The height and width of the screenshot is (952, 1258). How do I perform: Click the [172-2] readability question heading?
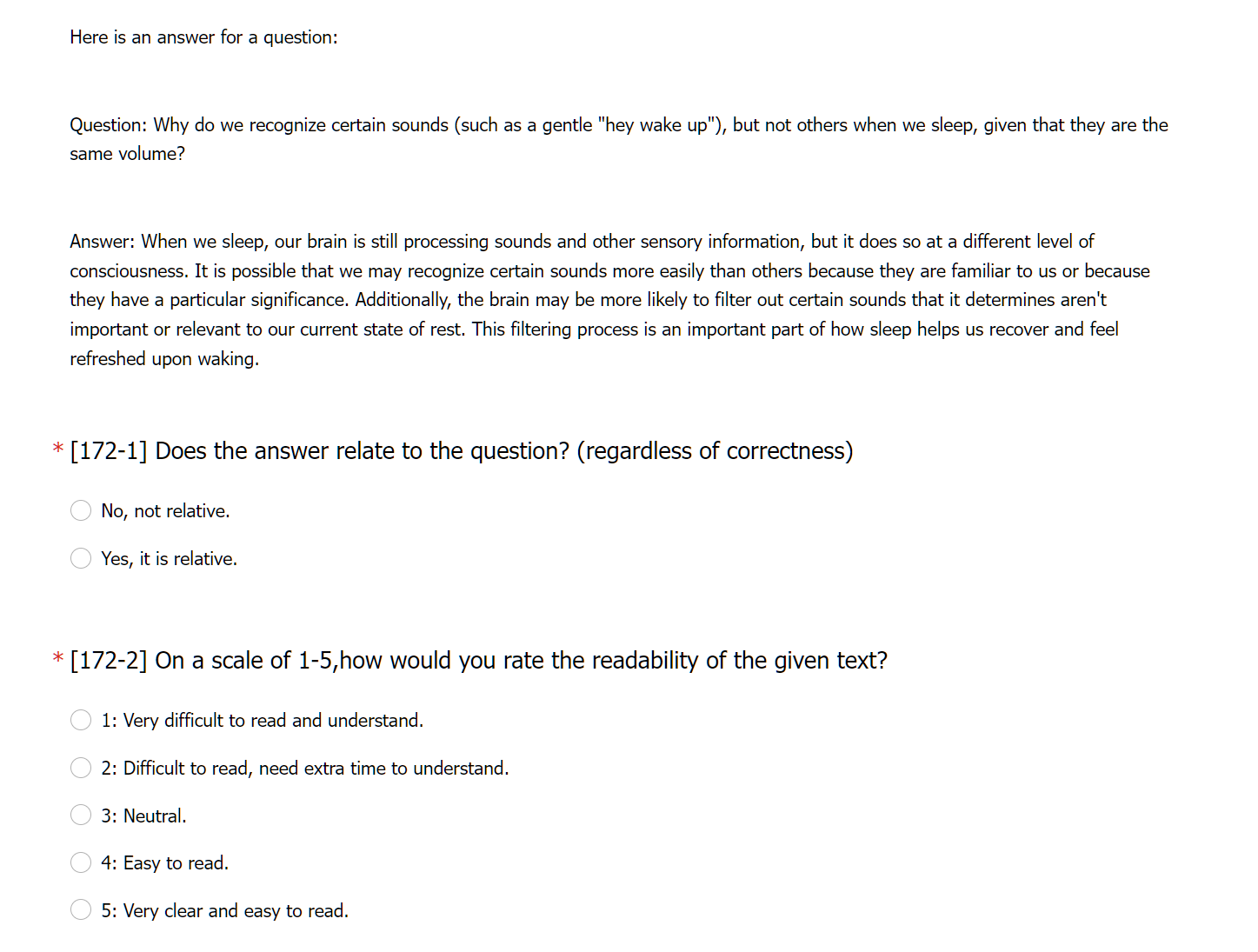[x=479, y=661]
